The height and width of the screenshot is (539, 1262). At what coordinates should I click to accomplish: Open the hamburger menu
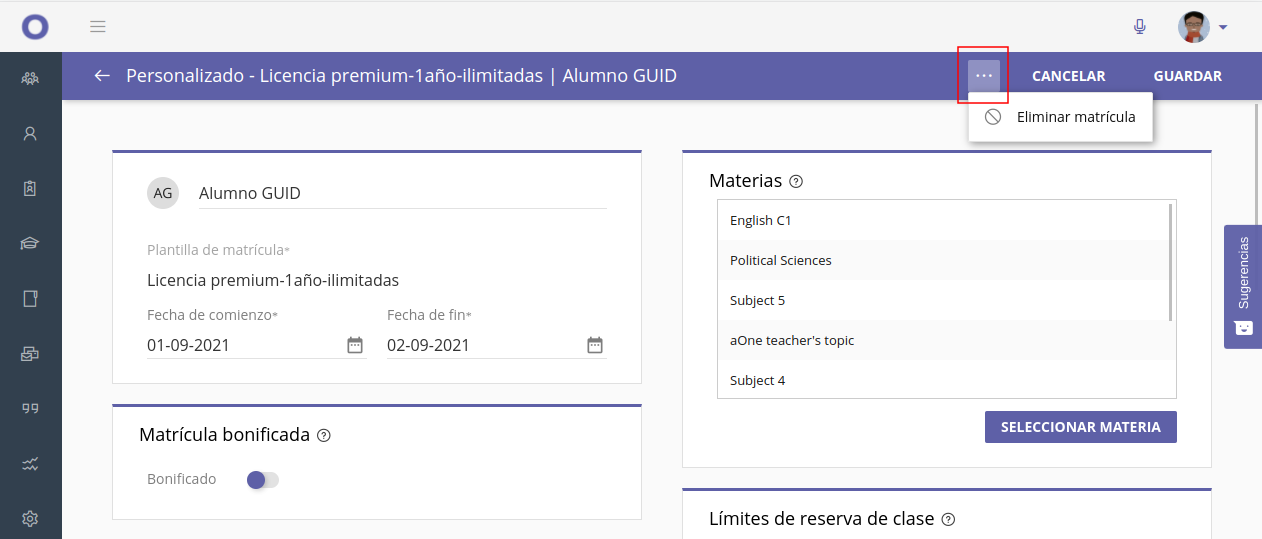pyautogui.click(x=98, y=27)
